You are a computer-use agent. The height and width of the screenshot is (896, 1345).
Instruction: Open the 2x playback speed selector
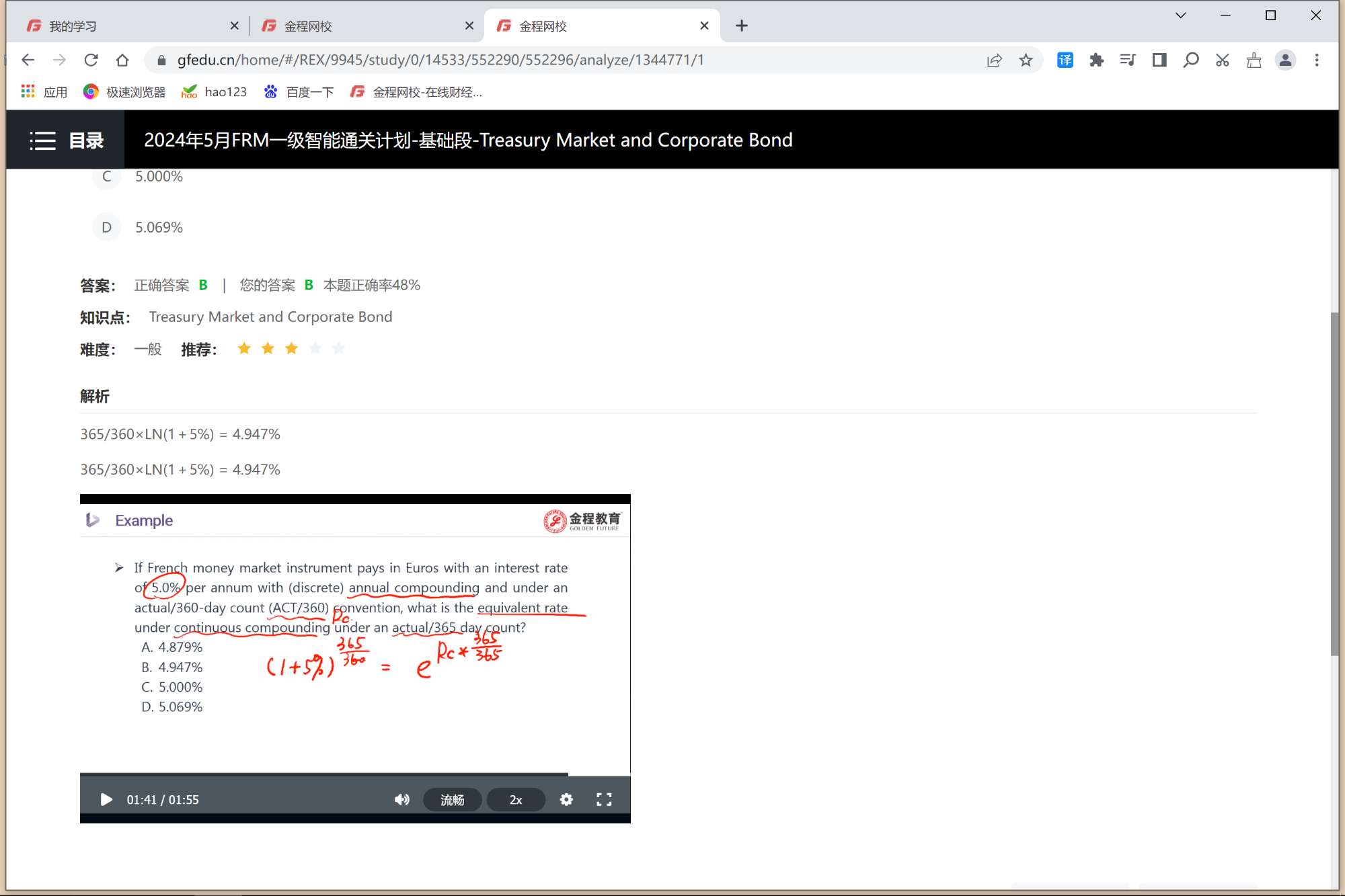click(516, 799)
